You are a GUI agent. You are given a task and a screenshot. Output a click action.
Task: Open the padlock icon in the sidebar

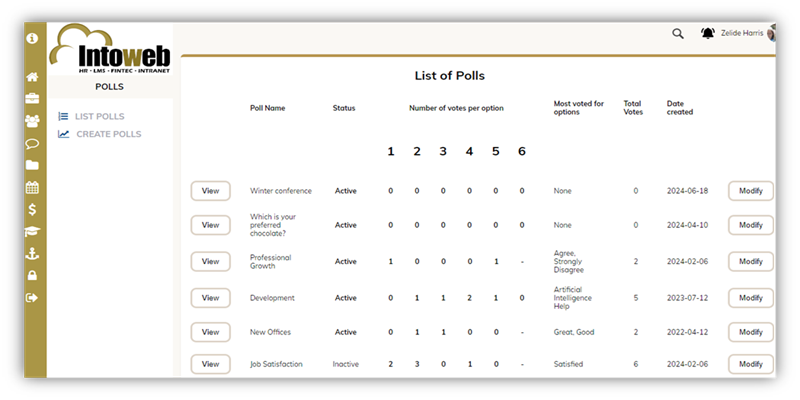pyautogui.click(x=32, y=276)
